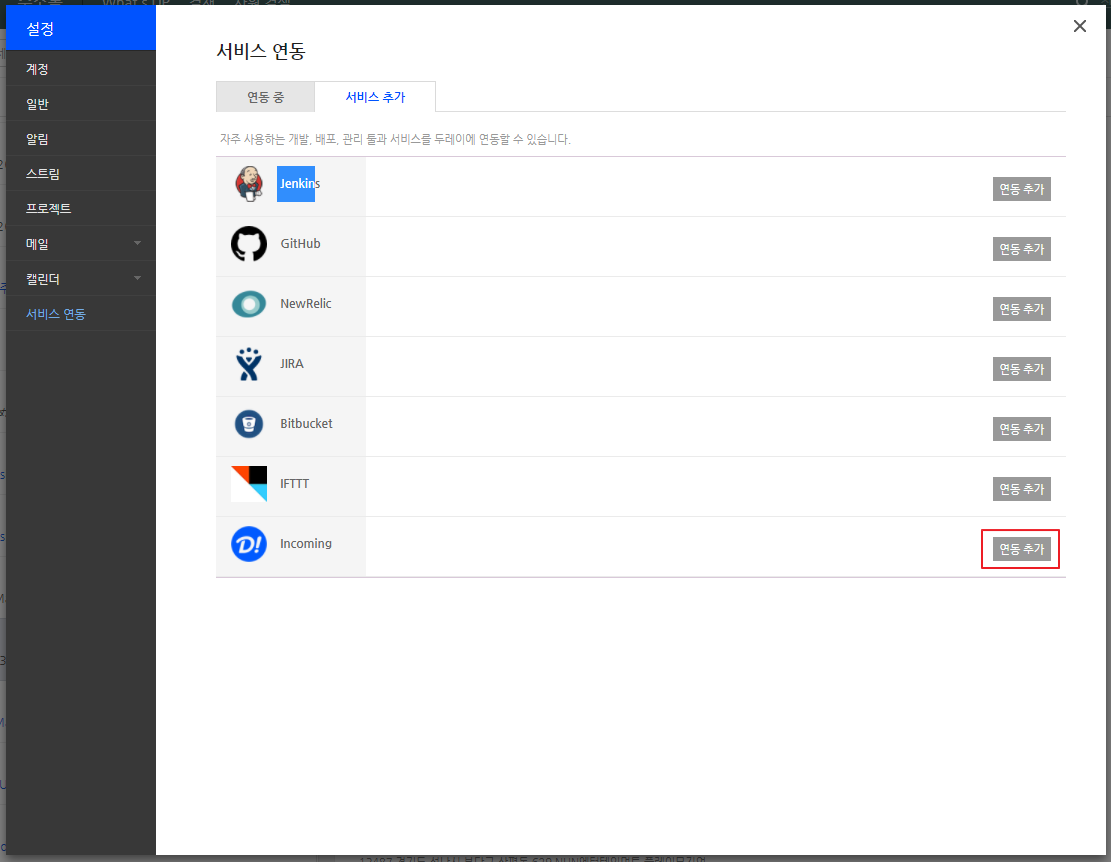Select 서비스 연동 in sidebar
The image size is (1111, 862).
(x=81, y=314)
